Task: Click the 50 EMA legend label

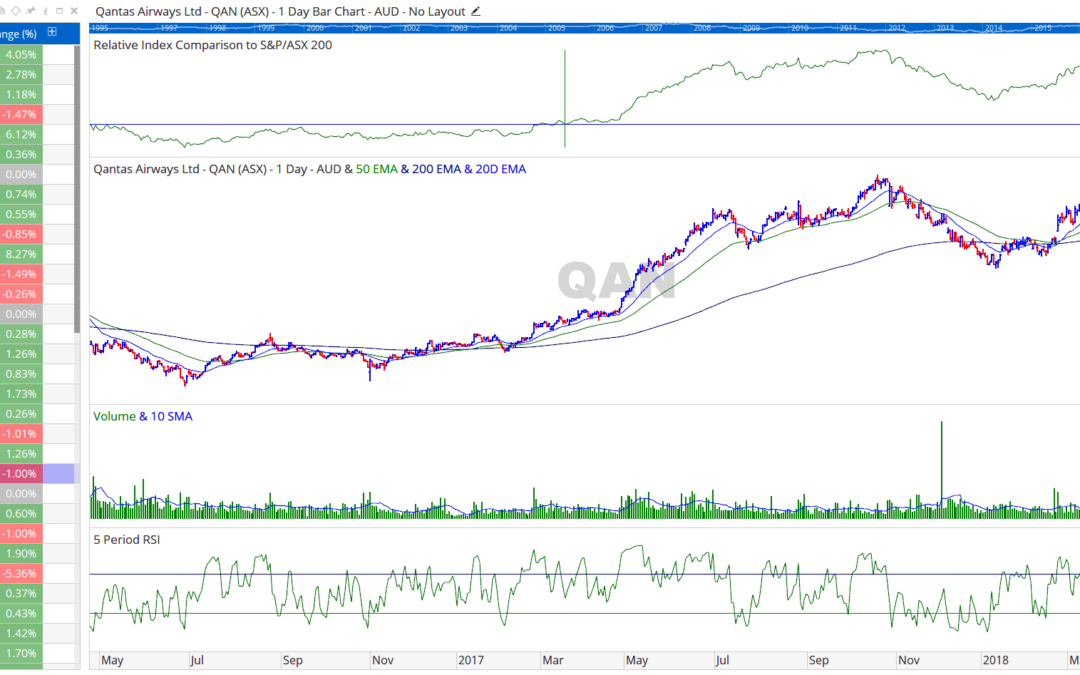Action: point(376,169)
